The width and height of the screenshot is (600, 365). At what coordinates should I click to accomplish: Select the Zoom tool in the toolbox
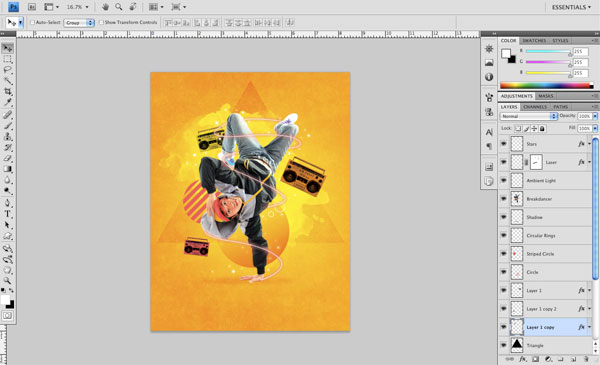7,280
